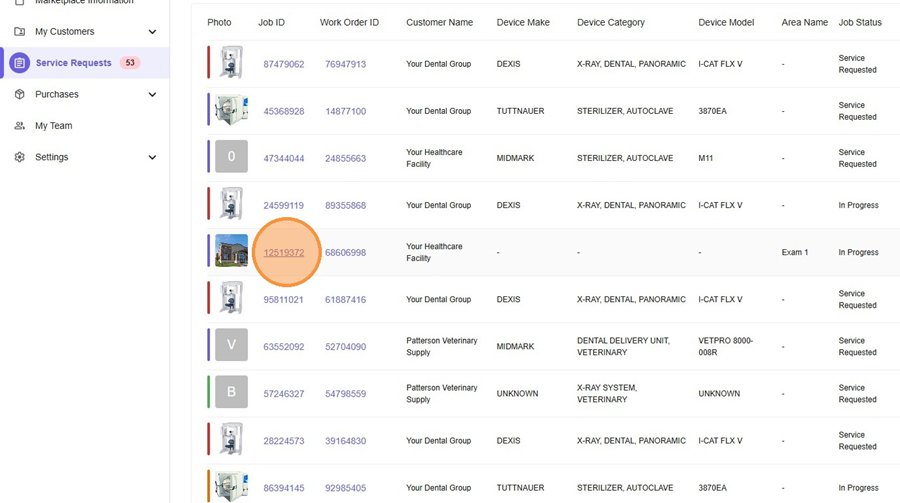This screenshot has width=900, height=503.
Task: Expand the My Customers chevron
Action: click(x=152, y=32)
